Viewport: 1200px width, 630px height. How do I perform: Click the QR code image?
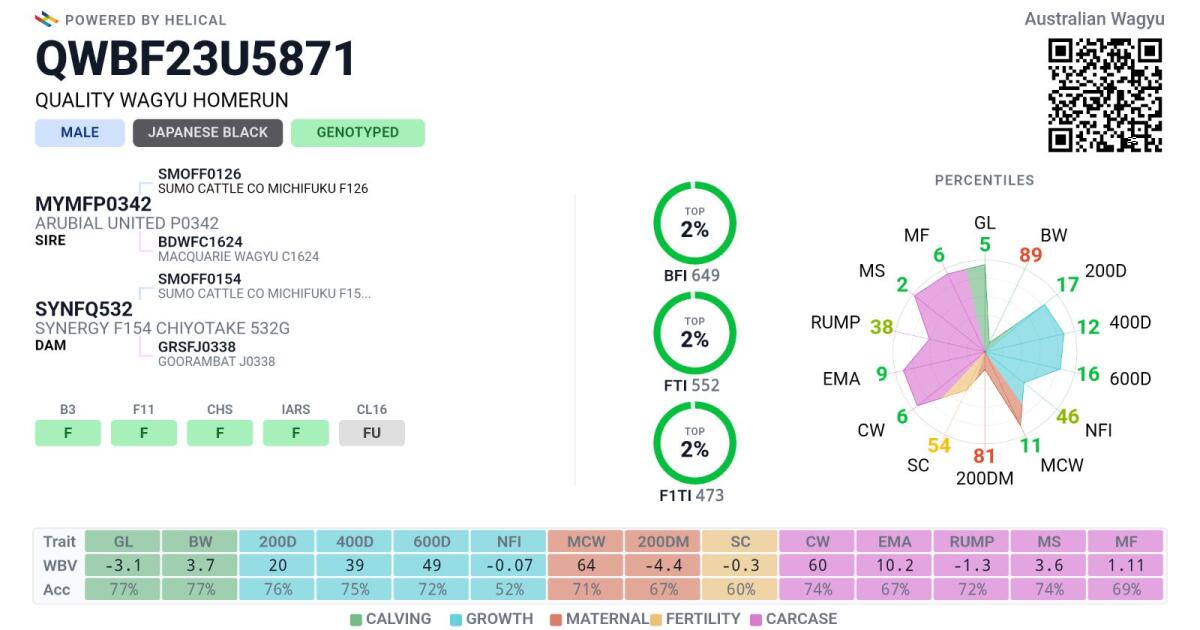1105,95
